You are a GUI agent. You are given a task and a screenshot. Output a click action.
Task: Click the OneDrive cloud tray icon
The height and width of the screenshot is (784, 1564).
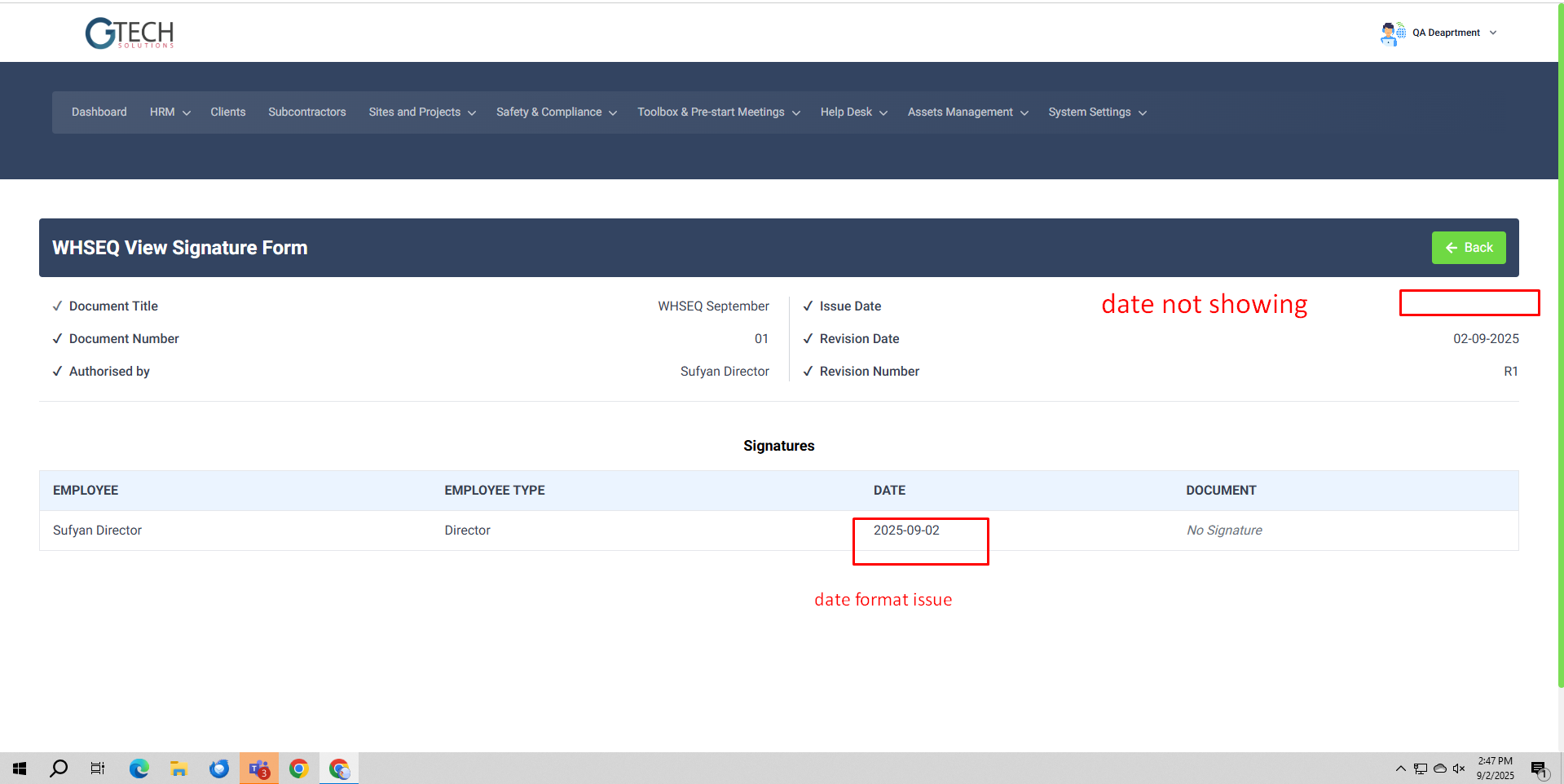[1440, 769]
